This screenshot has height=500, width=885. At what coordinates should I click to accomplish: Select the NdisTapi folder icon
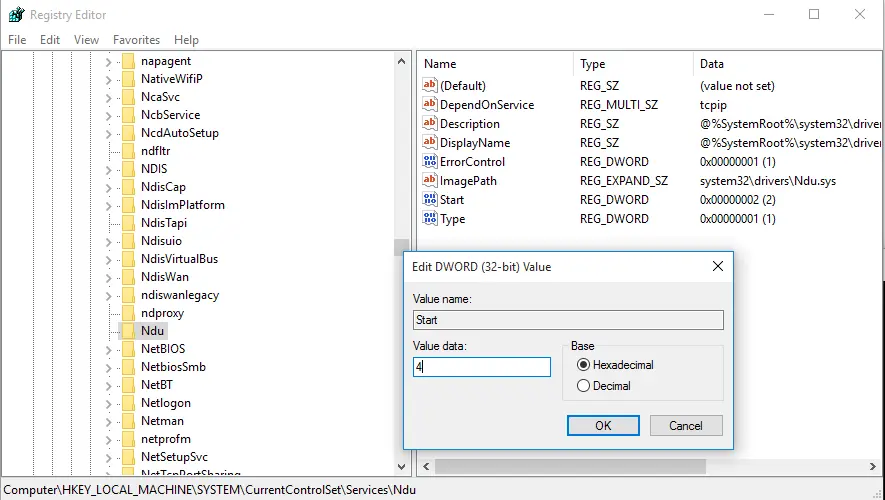pyautogui.click(x=129, y=223)
